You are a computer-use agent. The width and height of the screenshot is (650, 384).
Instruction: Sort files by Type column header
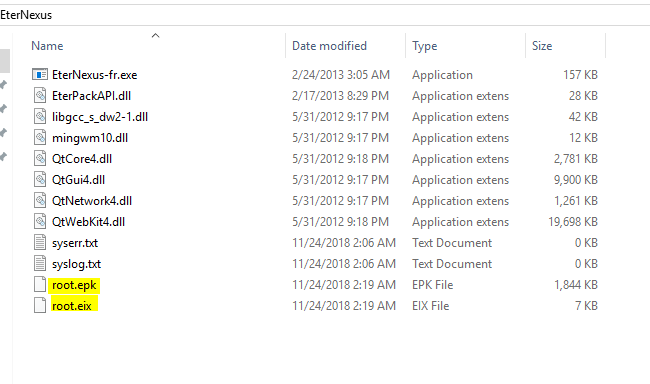[x=424, y=46]
